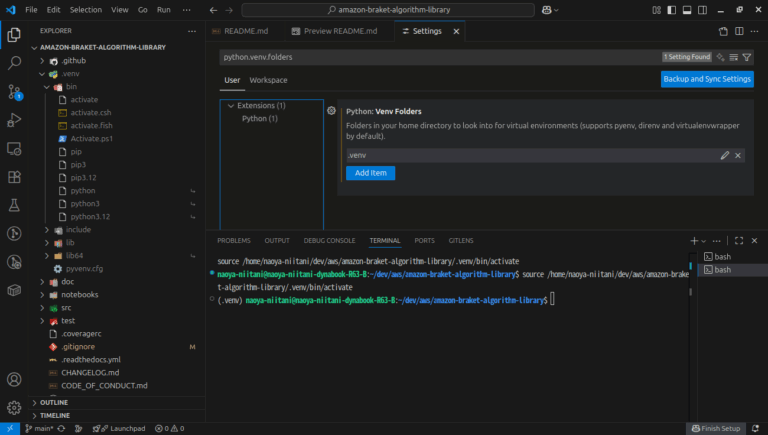The width and height of the screenshot is (768, 435).
Task: Open the Run menu
Action: [x=164, y=10]
